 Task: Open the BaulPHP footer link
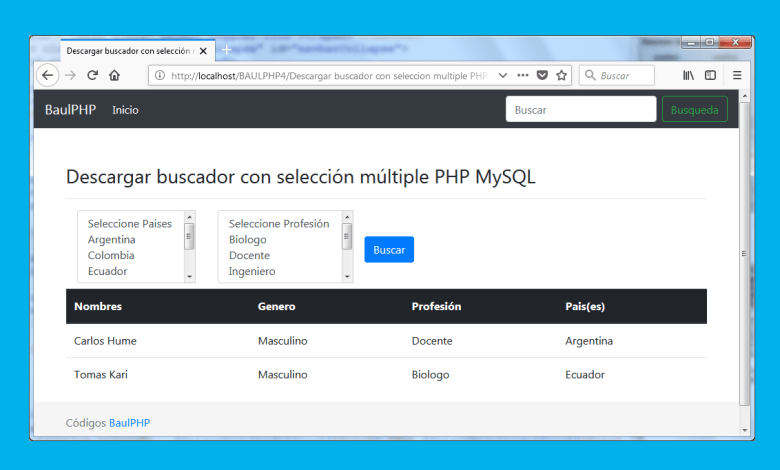[x=129, y=423]
